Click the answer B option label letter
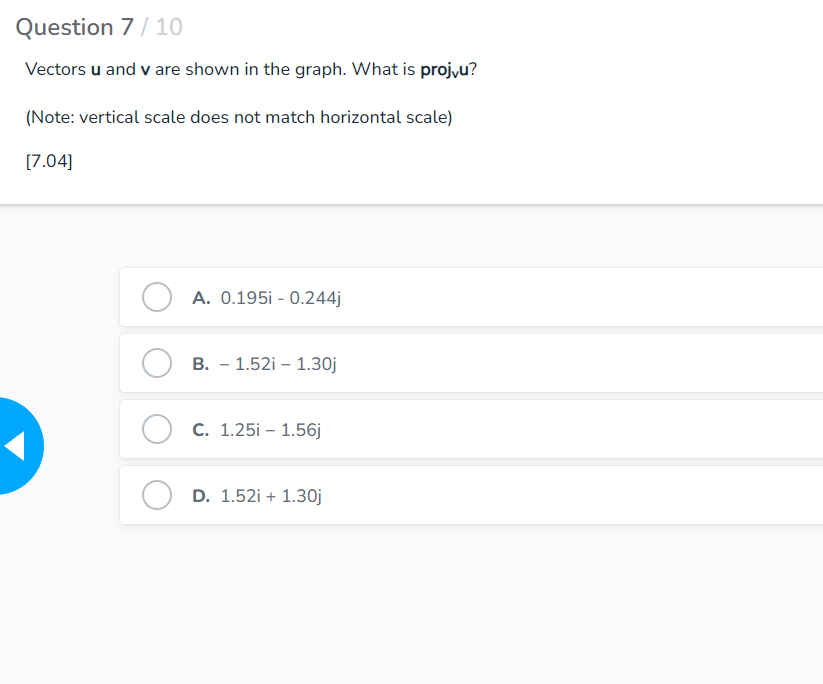The image size is (823, 684). [201, 363]
